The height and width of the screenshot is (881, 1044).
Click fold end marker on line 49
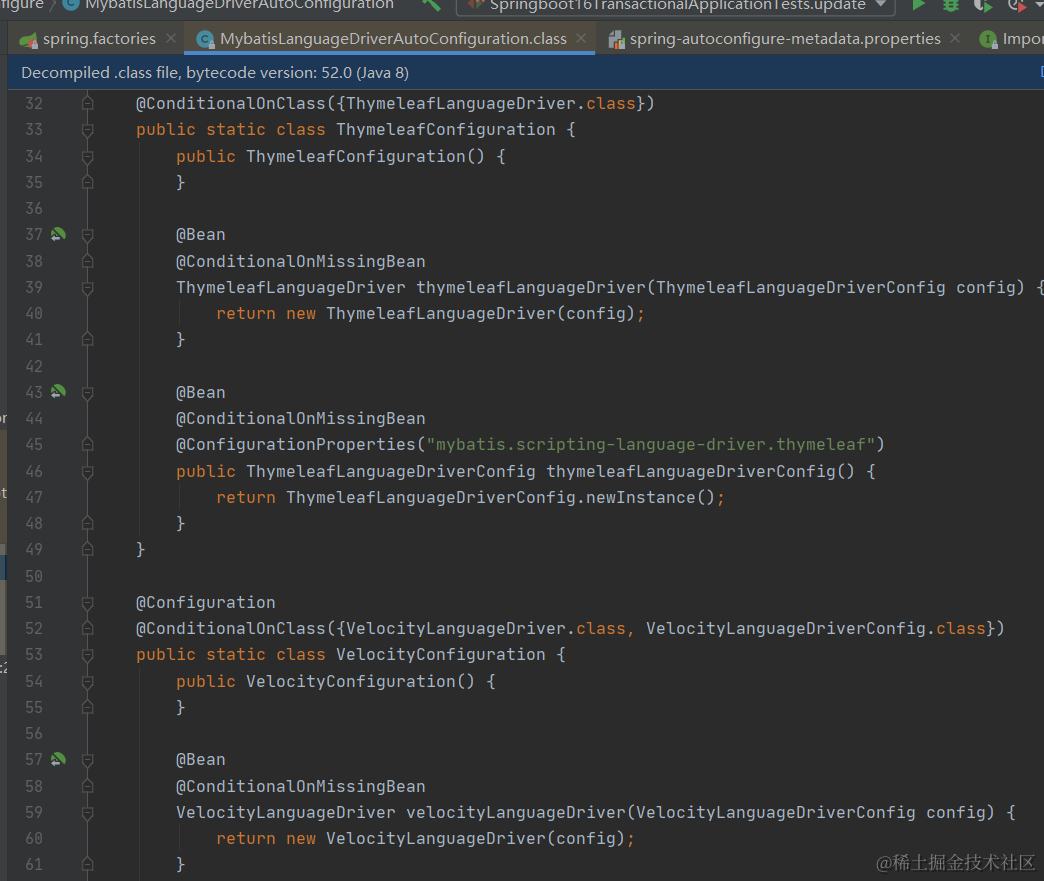[87, 549]
